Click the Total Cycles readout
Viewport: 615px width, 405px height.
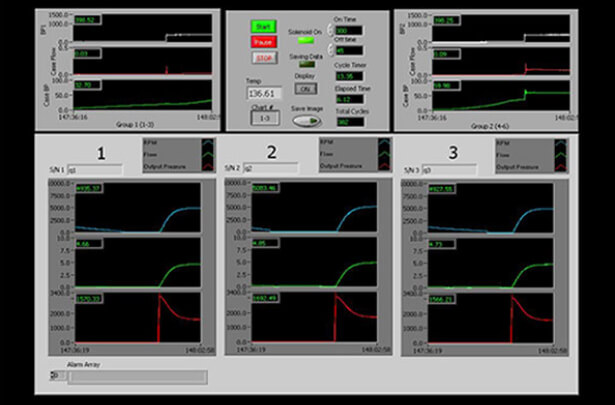(350, 122)
